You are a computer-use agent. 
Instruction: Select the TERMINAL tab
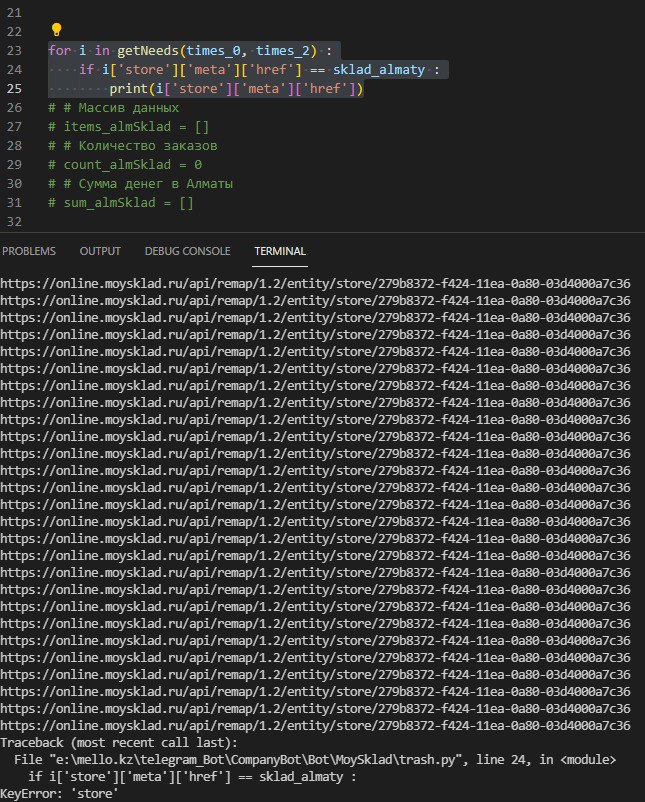[280, 251]
